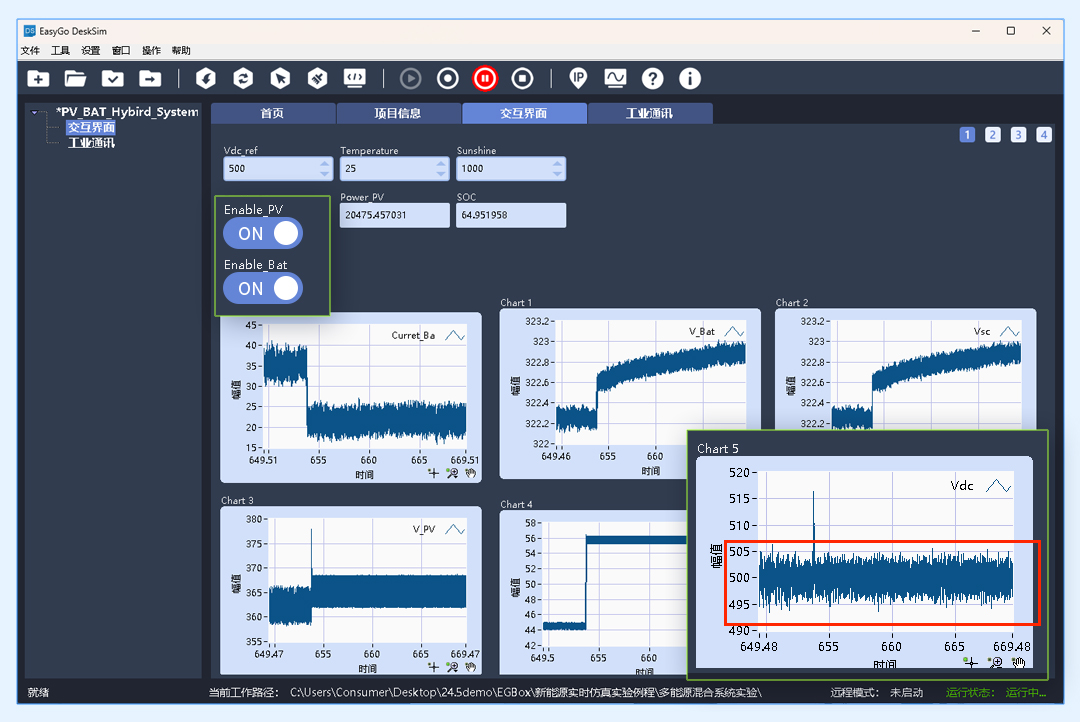Toggle the Enable_Bat switch off
1080x722 pixels.
(263, 289)
